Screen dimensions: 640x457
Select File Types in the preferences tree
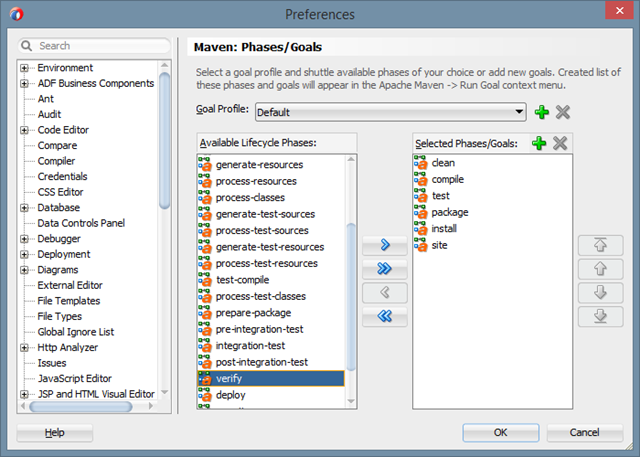(x=59, y=316)
